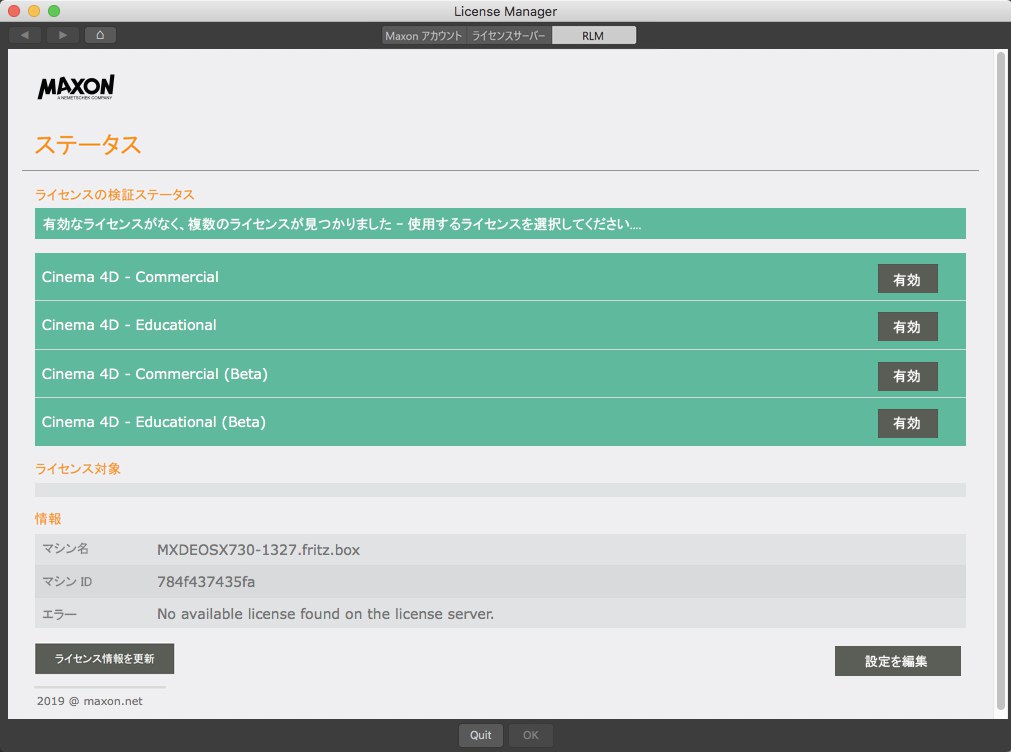Quit the License Manager
The height and width of the screenshot is (752, 1011).
[x=480, y=735]
